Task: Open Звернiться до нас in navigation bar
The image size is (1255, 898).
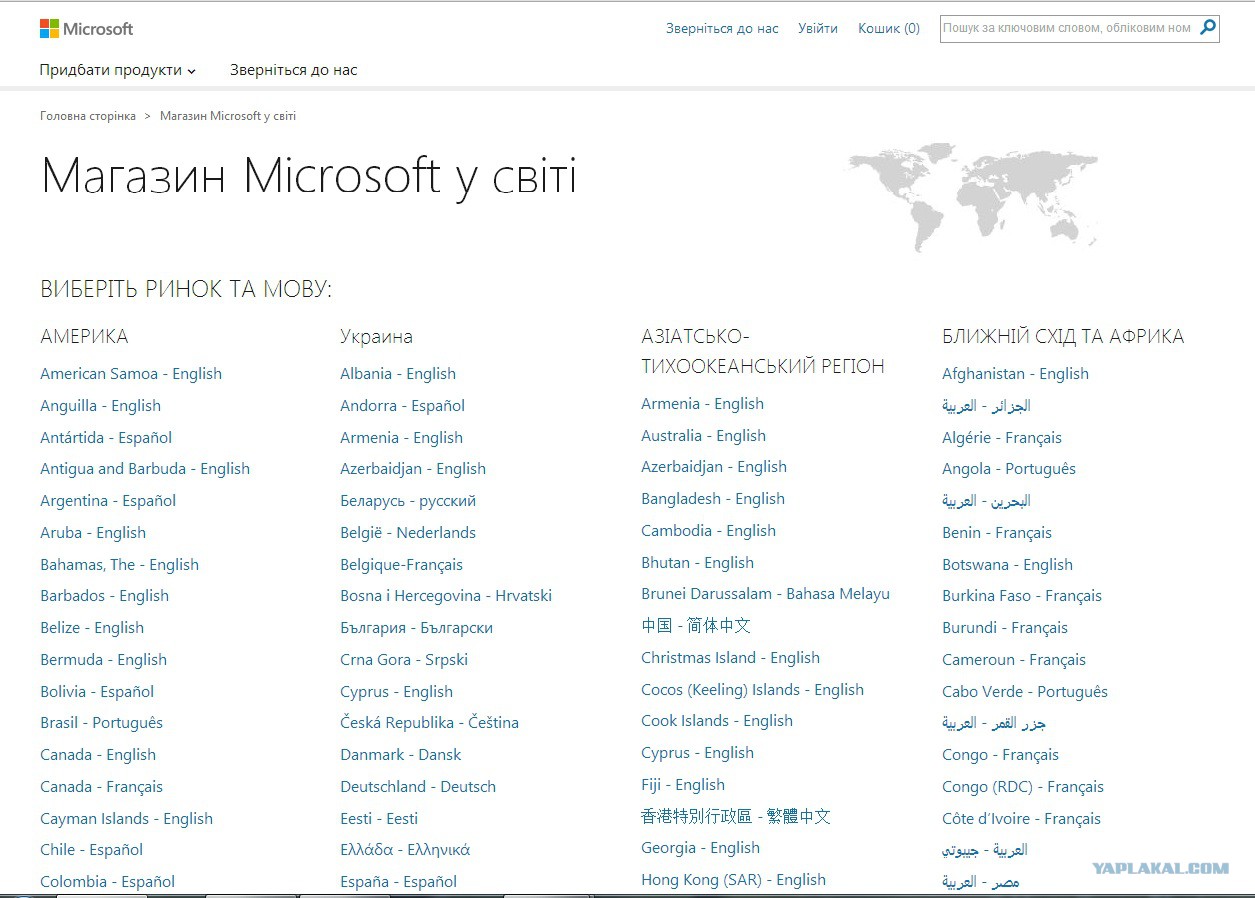Action: coord(293,70)
